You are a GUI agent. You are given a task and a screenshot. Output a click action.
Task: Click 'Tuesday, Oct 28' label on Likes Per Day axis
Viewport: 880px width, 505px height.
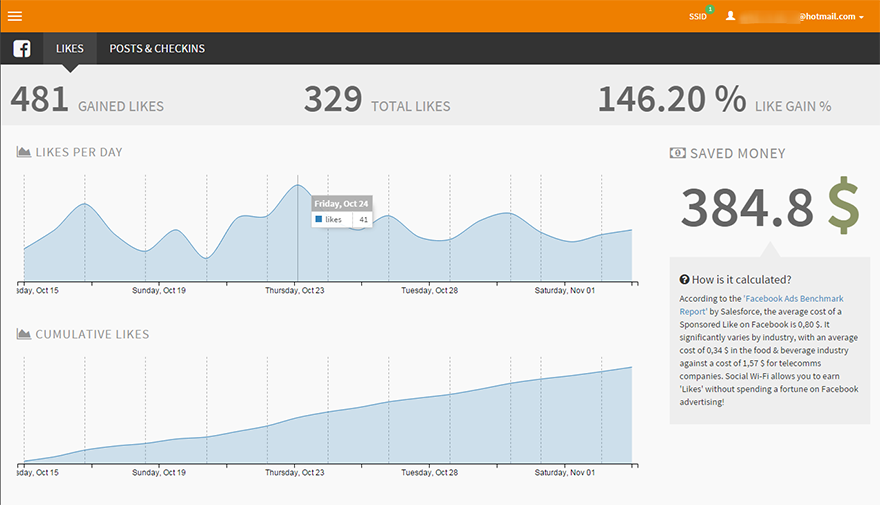click(x=429, y=291)
